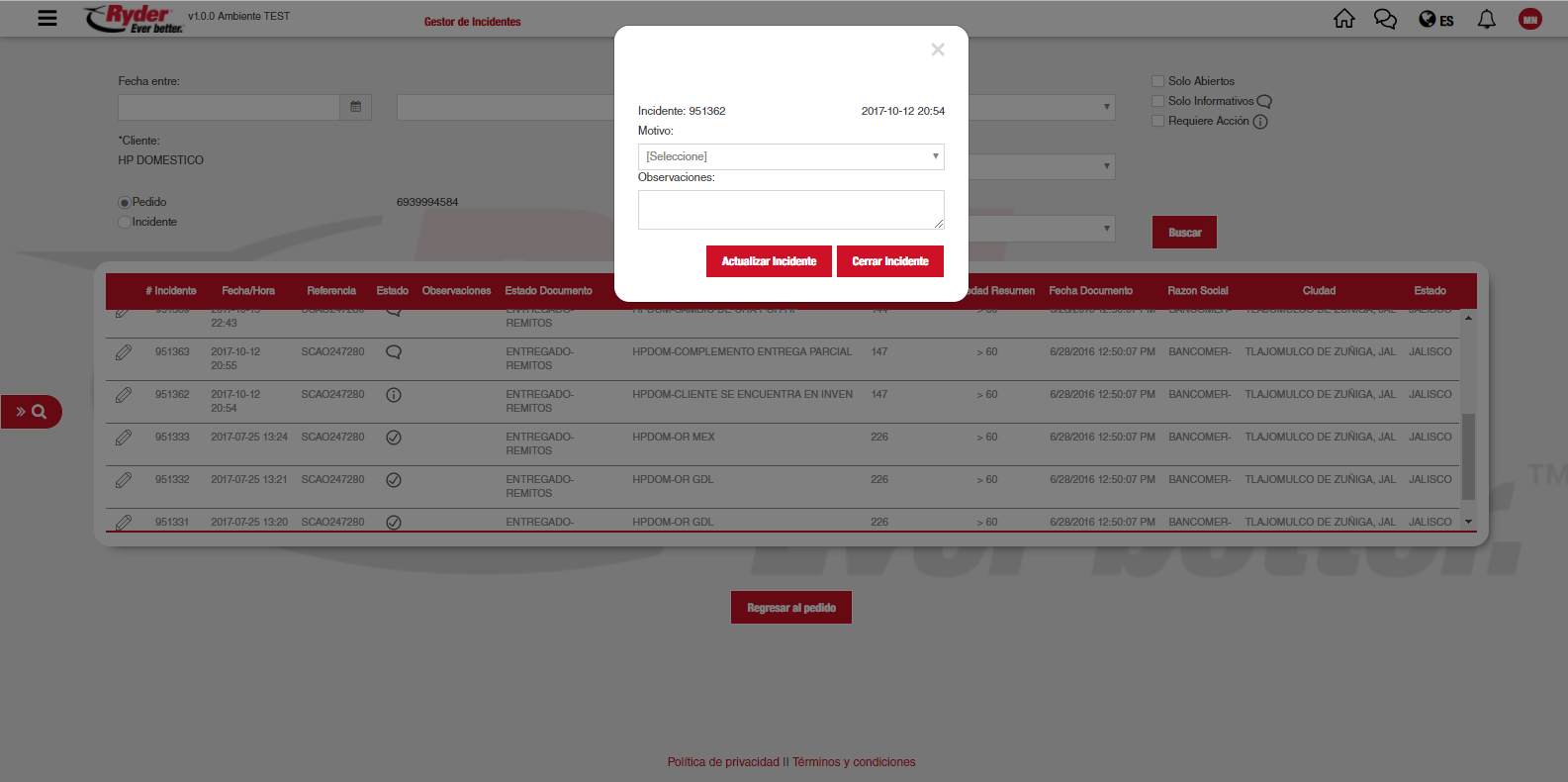Edit incident 951363 with pencil icon

tap(124, 352)
